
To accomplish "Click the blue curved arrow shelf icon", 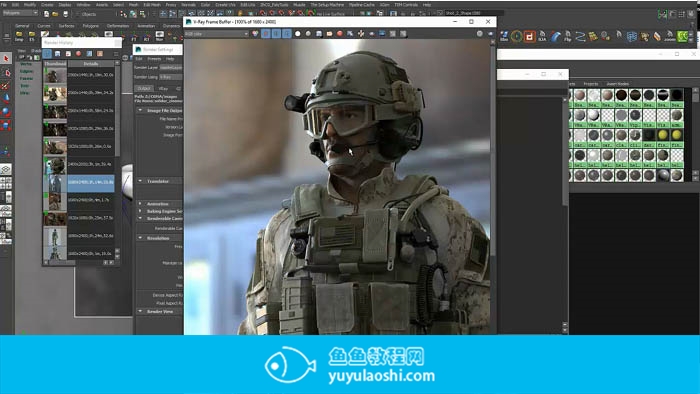I will coord(555,37).
